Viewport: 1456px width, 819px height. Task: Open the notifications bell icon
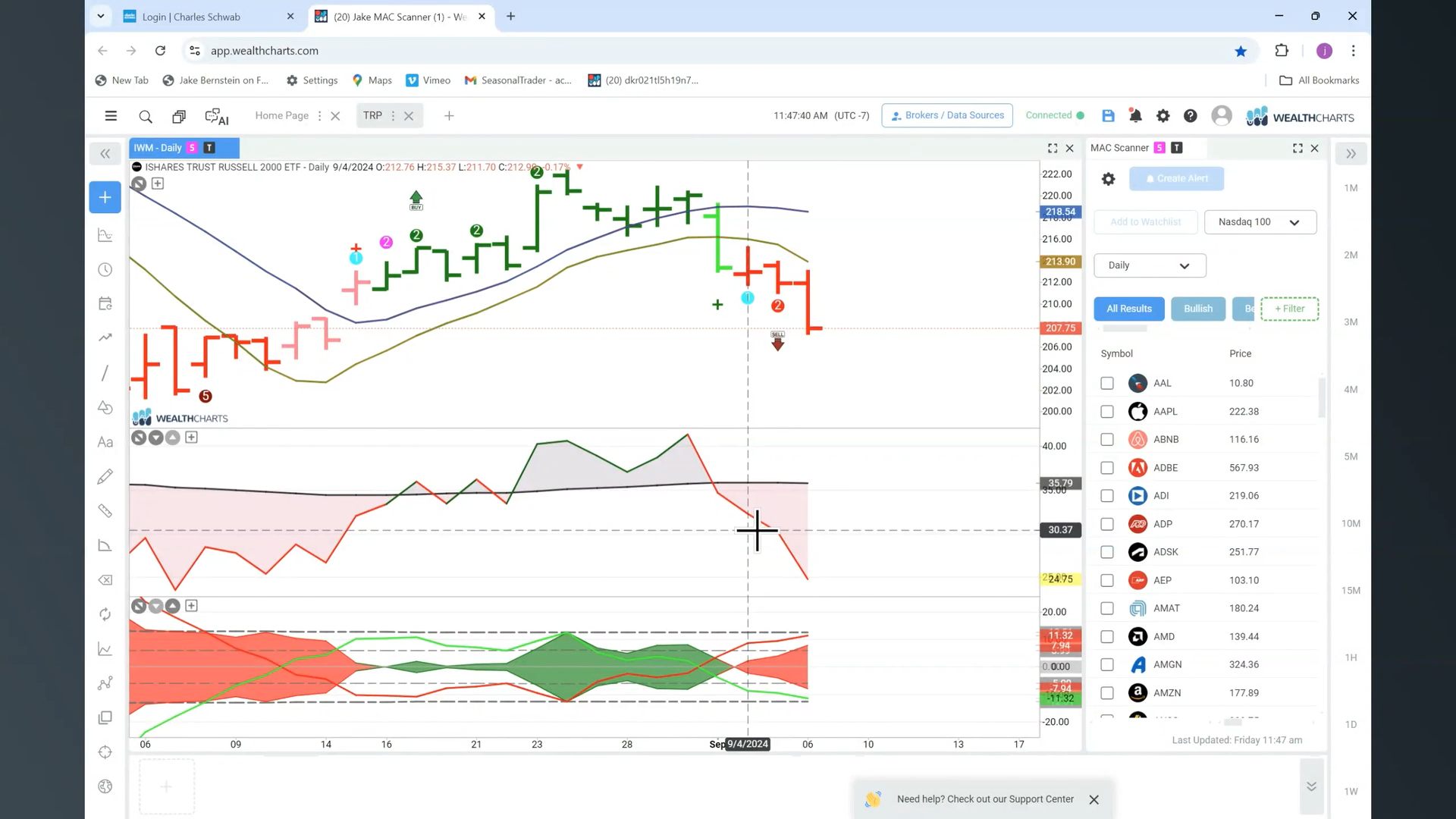click(x=1135, y=115)
